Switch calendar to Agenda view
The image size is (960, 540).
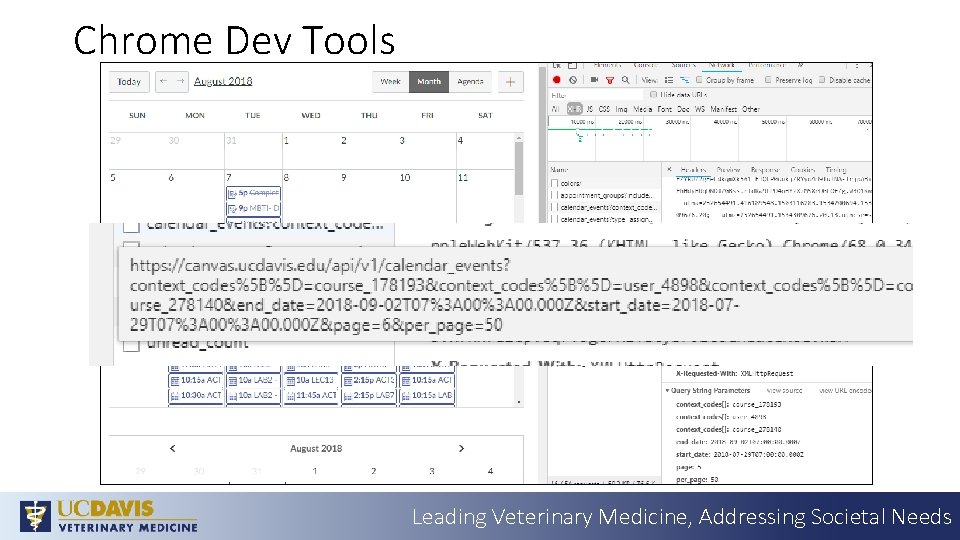[470, 81]
